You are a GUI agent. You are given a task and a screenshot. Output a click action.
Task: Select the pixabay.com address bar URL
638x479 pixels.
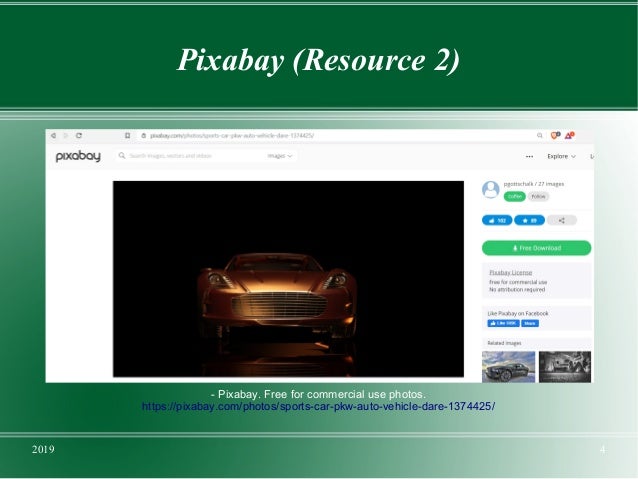coord(232,136)
